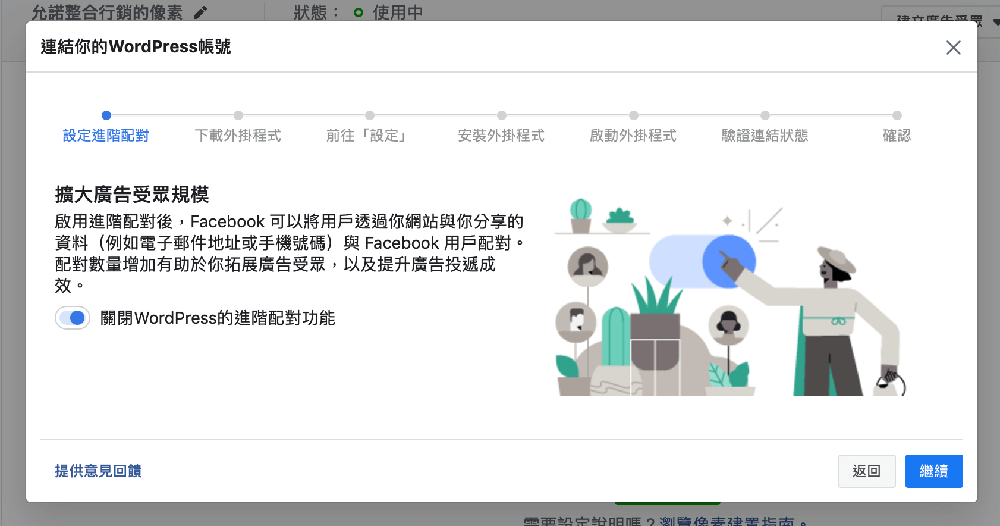Select the 安裝外掛程式 step

coord(501,135)
